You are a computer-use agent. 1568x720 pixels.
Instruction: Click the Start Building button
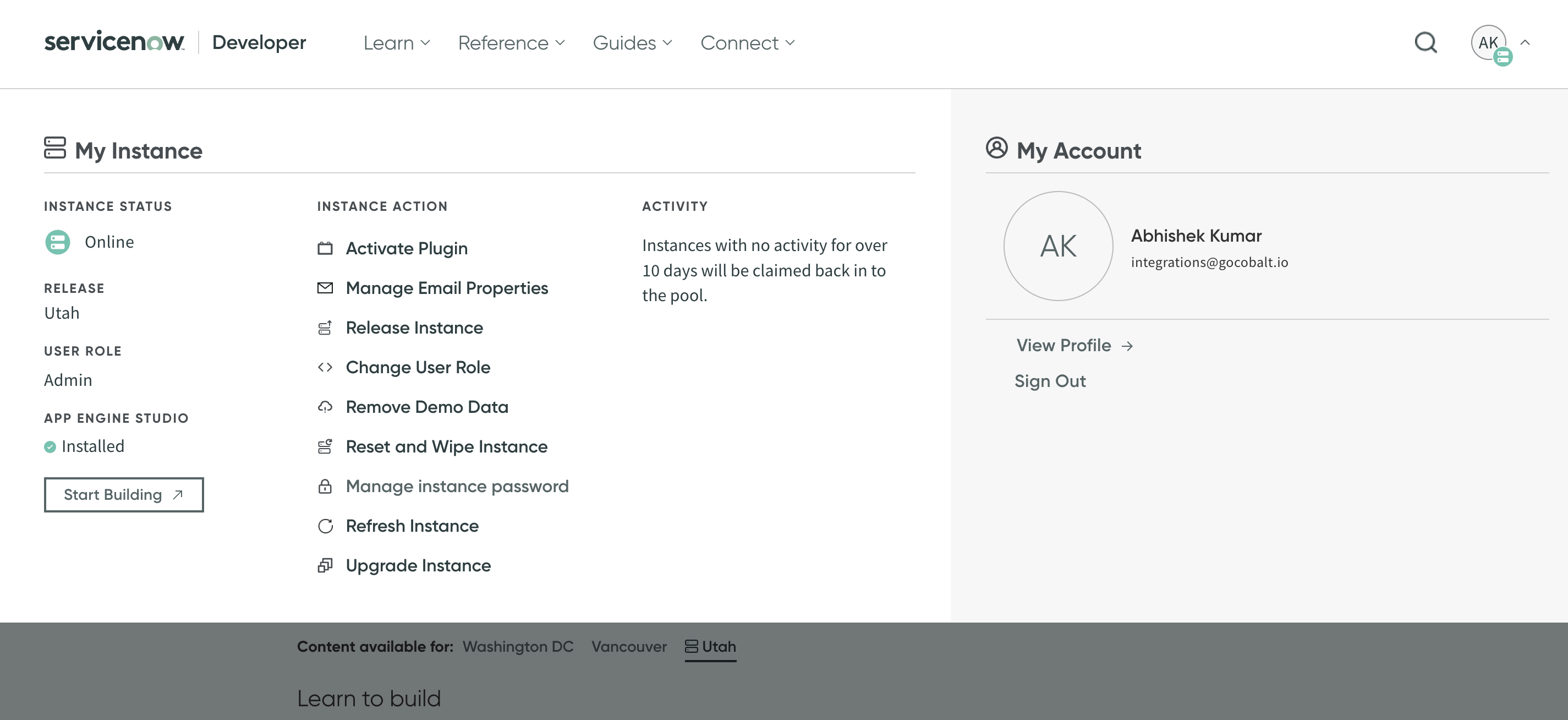(x=124, y=494)
